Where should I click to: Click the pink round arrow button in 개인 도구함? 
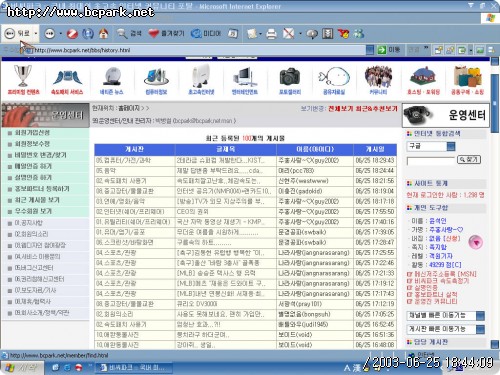476,242
